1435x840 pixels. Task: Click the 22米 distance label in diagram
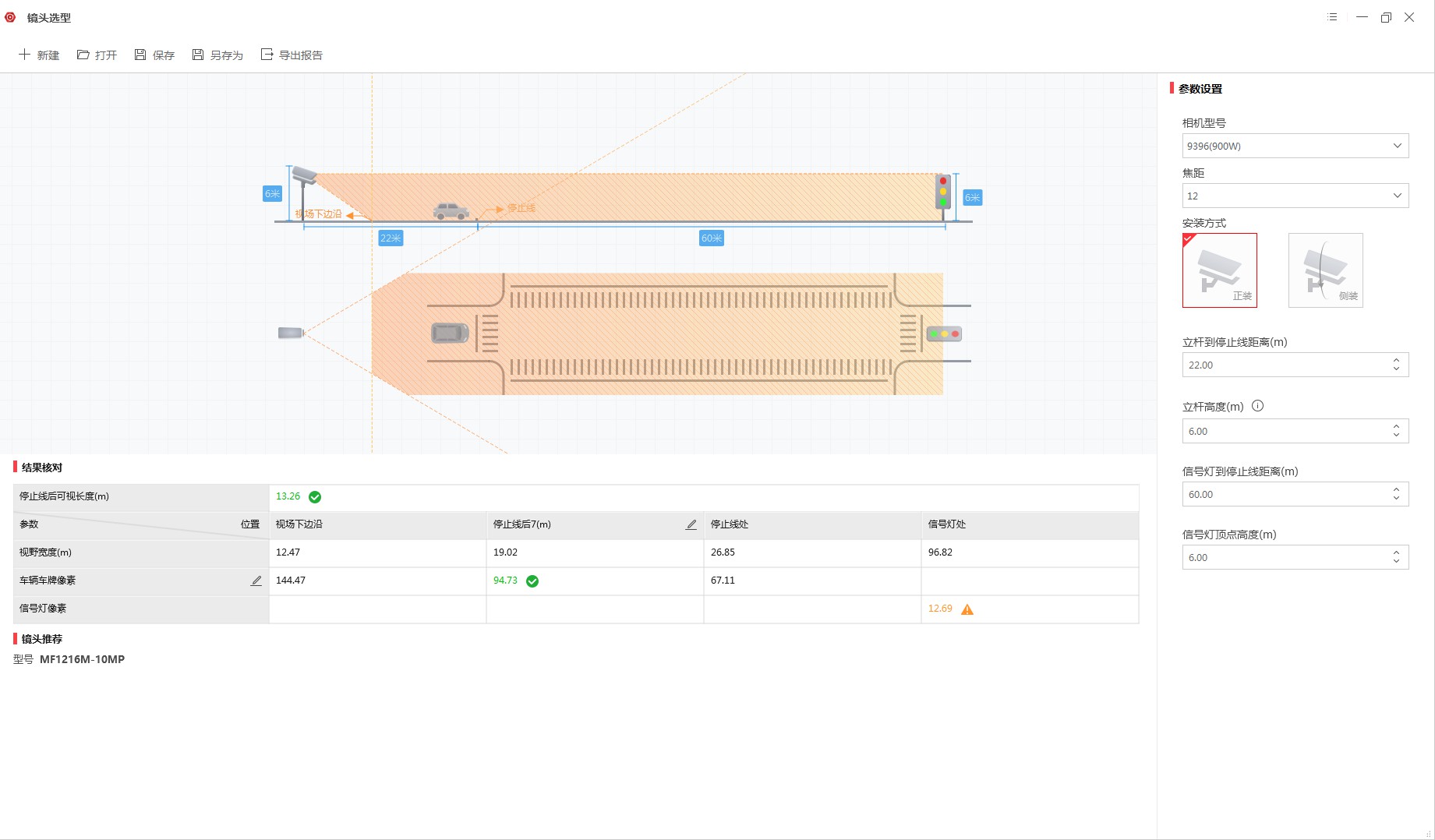click(x=391, y=238)
